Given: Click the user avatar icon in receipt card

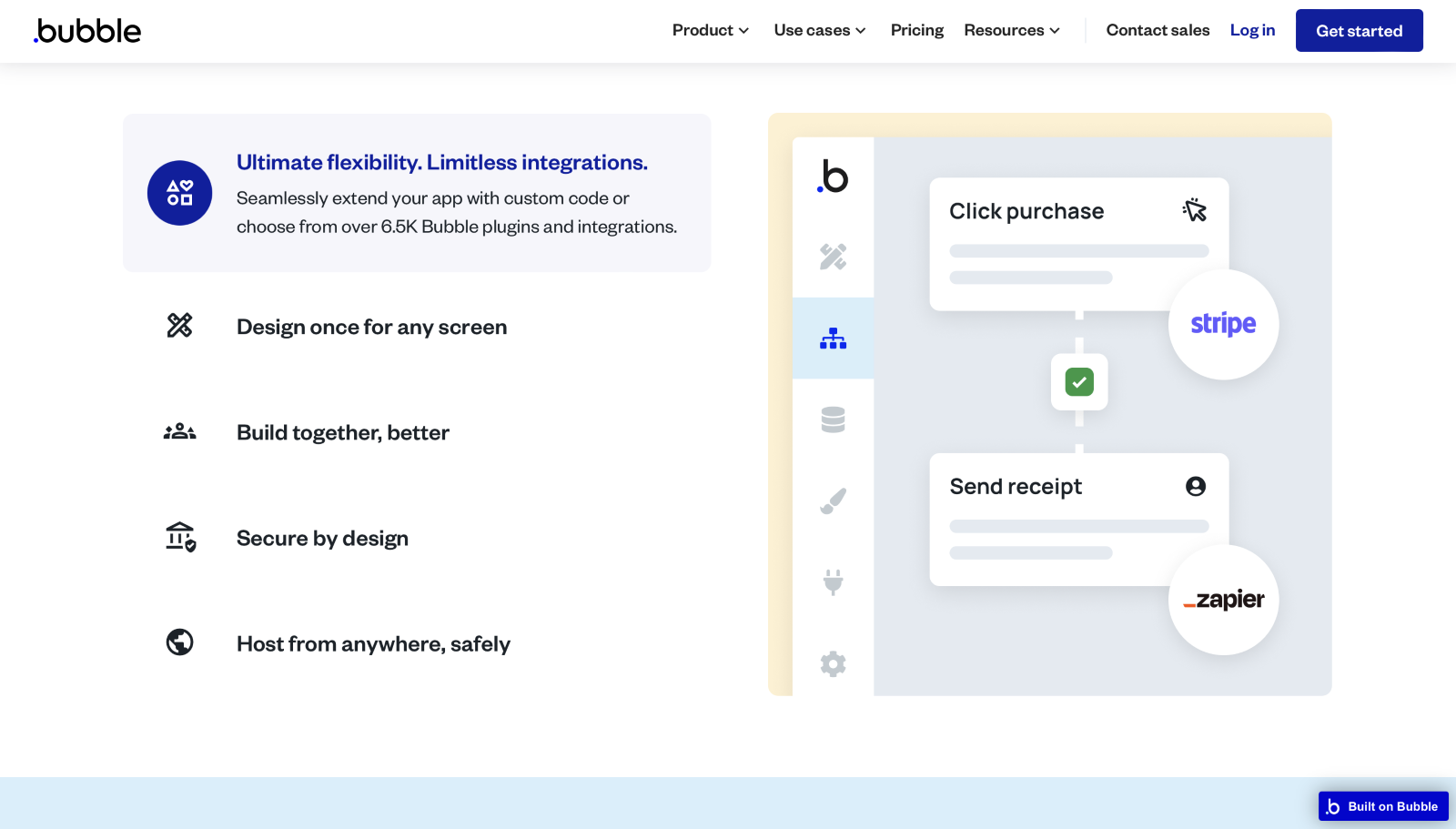Looking at the screenshot, I should click(x=1196, y=486).
